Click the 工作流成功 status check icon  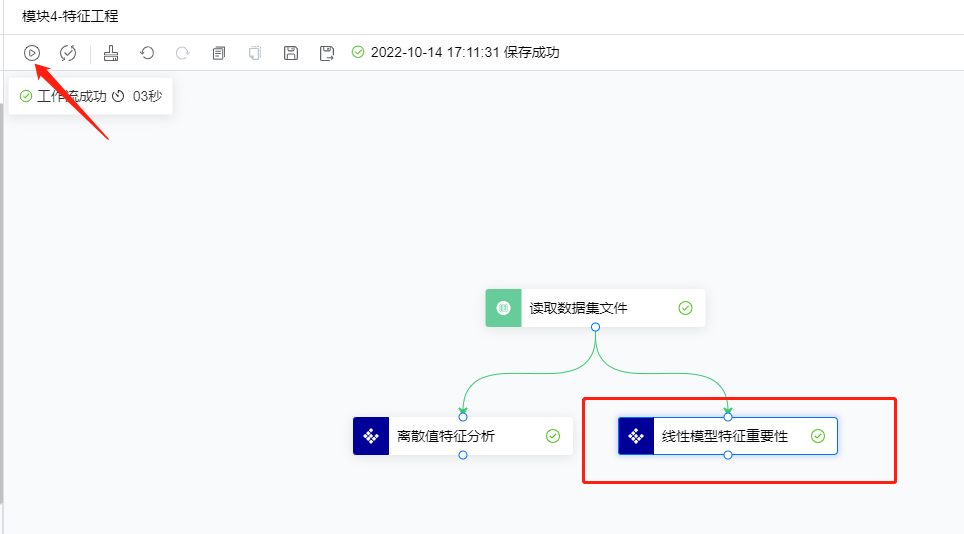pos(26,96)
